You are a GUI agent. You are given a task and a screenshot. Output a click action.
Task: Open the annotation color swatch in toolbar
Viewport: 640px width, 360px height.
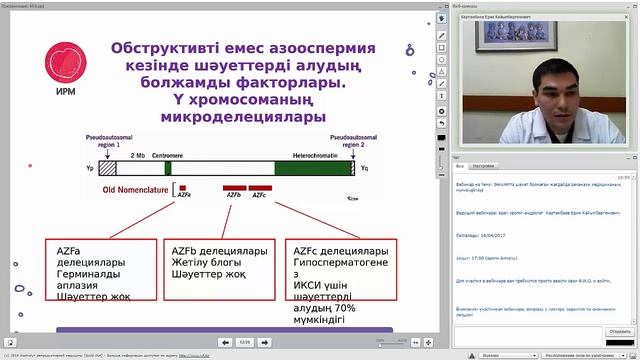click(x=442, y=138)
